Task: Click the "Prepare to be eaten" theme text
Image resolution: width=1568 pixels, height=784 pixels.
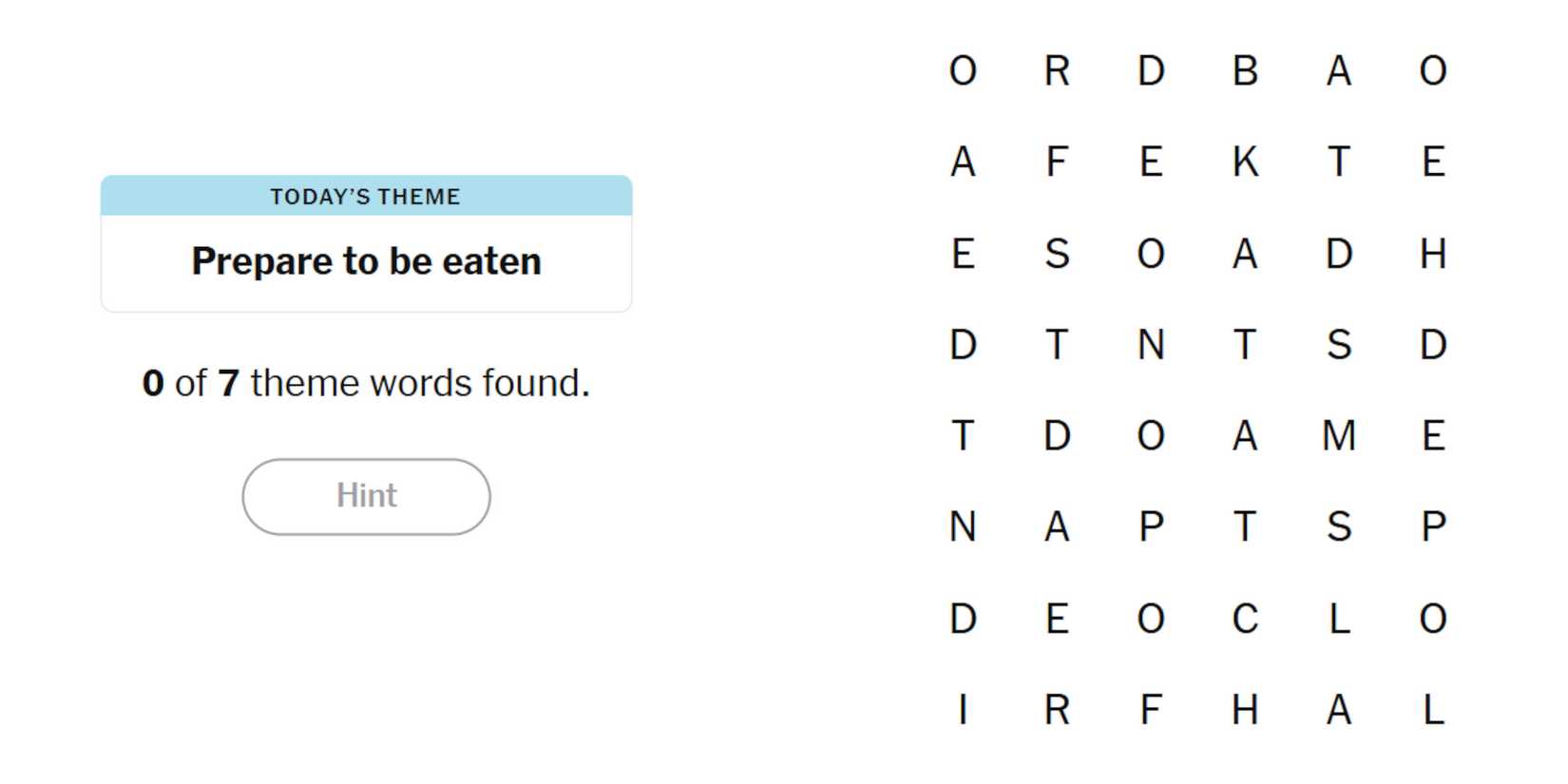Action: (x=366, y=261)
